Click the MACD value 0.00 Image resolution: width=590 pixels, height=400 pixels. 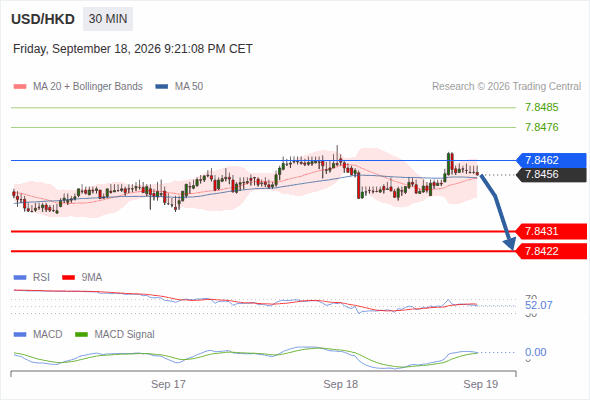click(x=535, y=352)
